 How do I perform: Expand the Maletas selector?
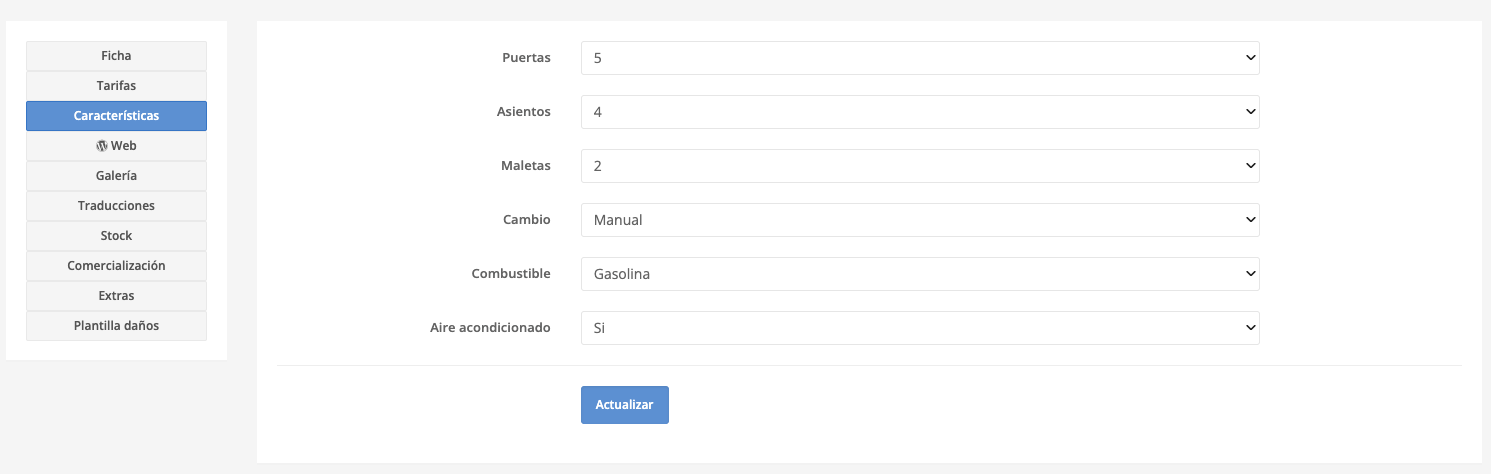click(920, 166)
